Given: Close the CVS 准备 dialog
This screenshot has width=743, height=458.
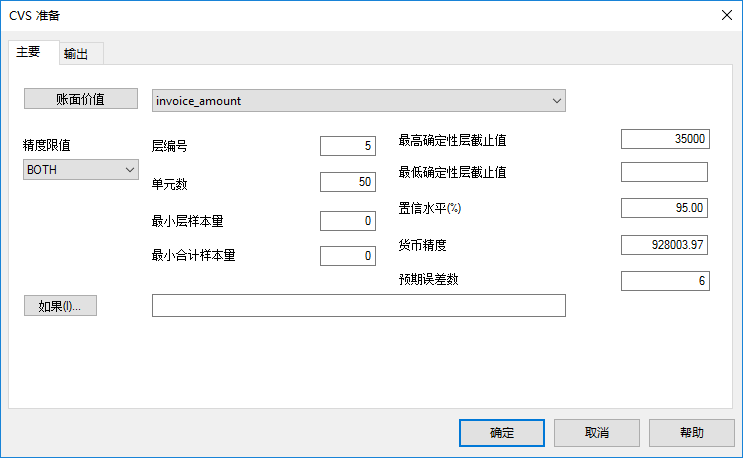Looking at the screenshot, I should click(727, 14).
